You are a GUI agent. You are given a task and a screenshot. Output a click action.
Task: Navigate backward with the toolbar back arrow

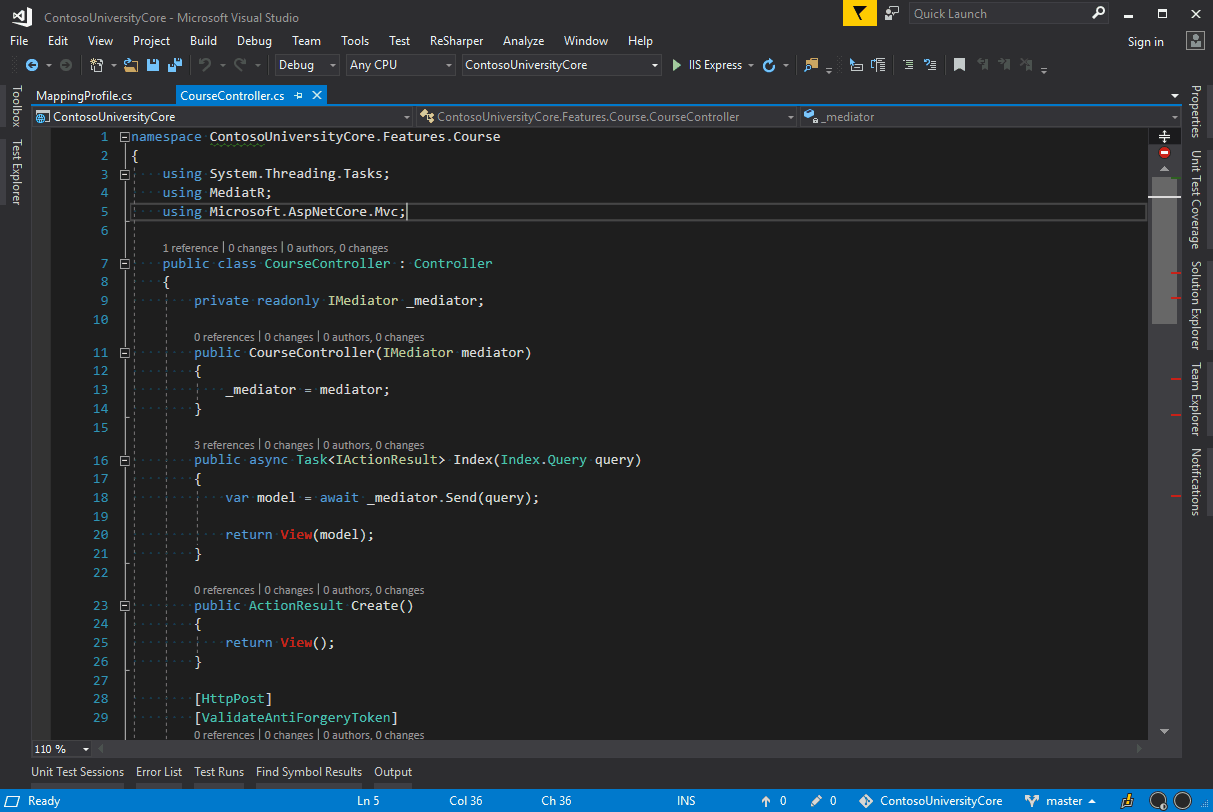click(31, 65)
